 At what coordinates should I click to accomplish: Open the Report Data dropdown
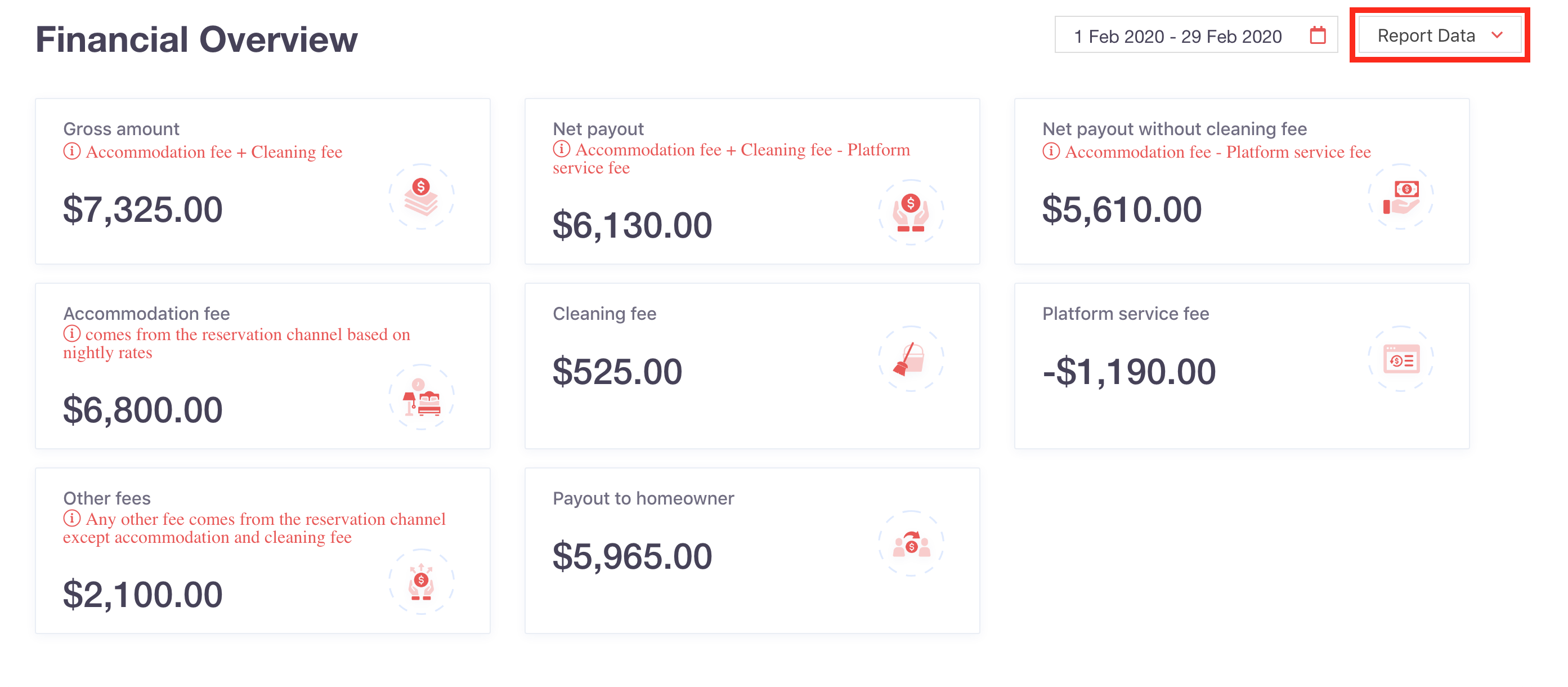click(1440, 35)
